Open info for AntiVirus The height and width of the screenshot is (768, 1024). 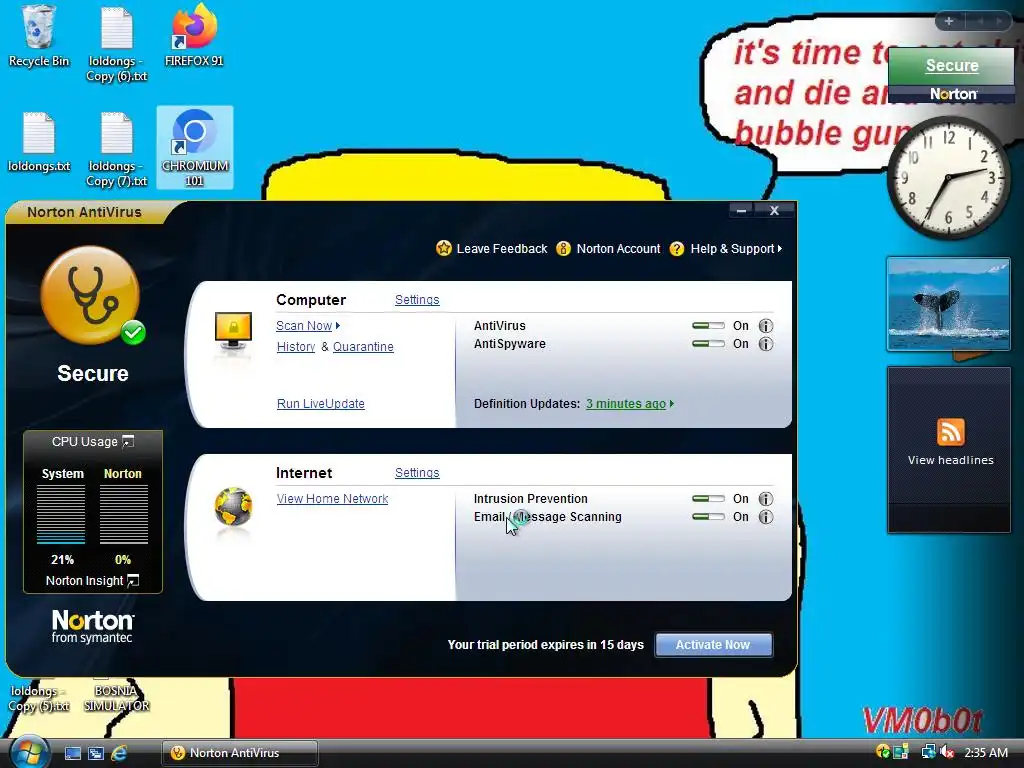coord(765,325)
